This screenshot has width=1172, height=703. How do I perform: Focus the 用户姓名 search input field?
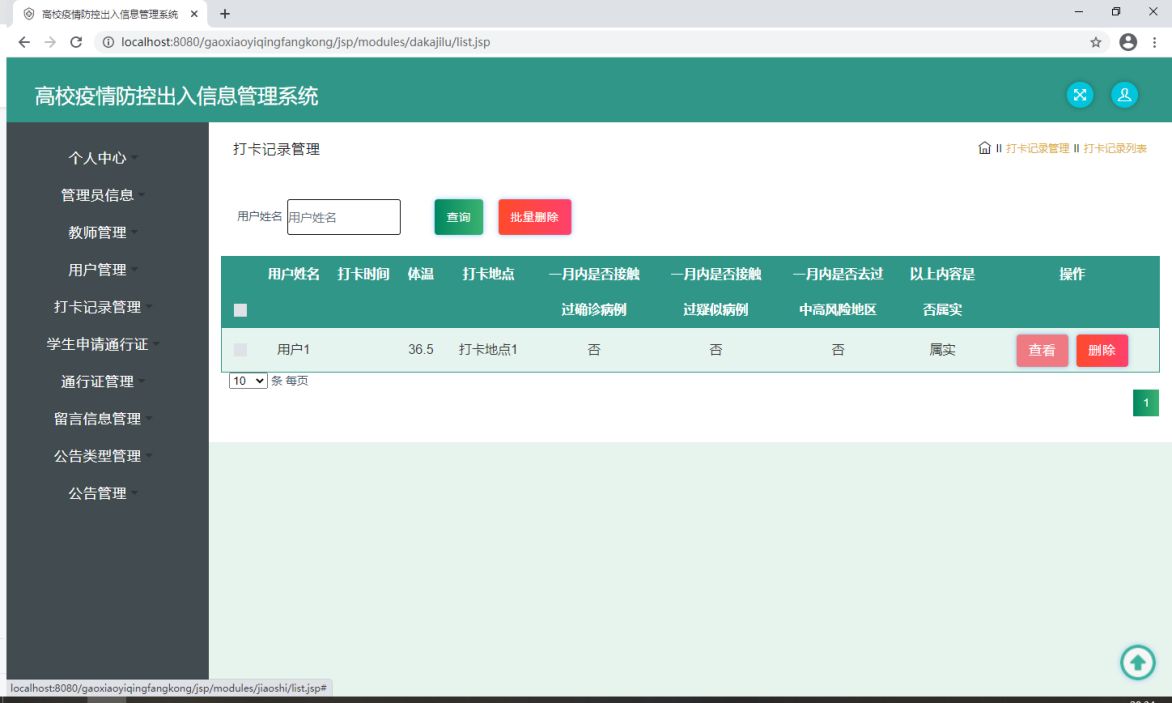[344, 217]
